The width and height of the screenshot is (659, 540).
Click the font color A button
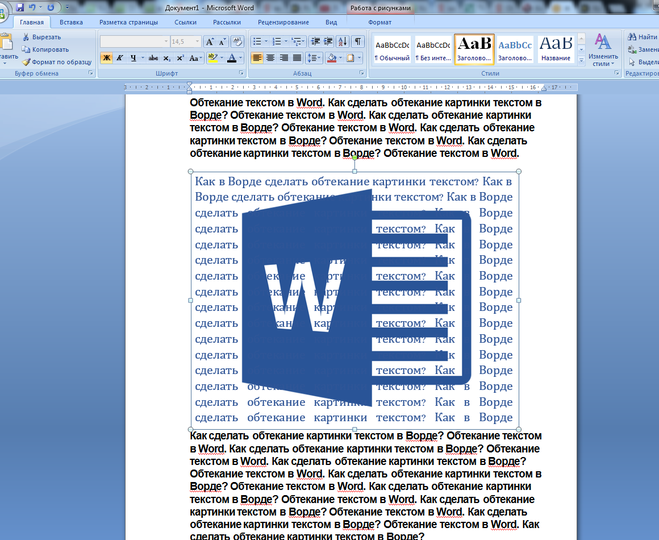232,58
